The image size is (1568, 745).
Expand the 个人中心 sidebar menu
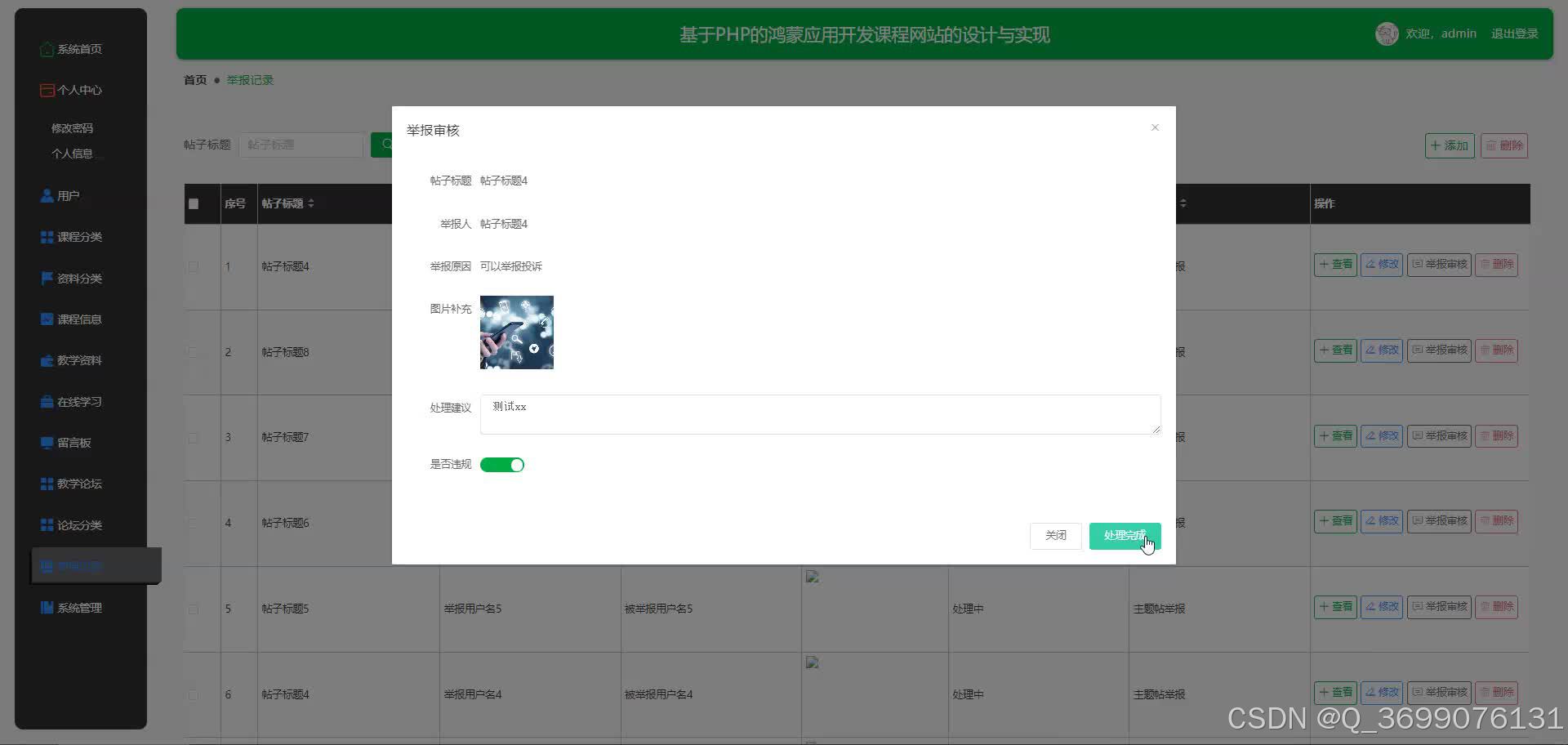click(71, 90)
